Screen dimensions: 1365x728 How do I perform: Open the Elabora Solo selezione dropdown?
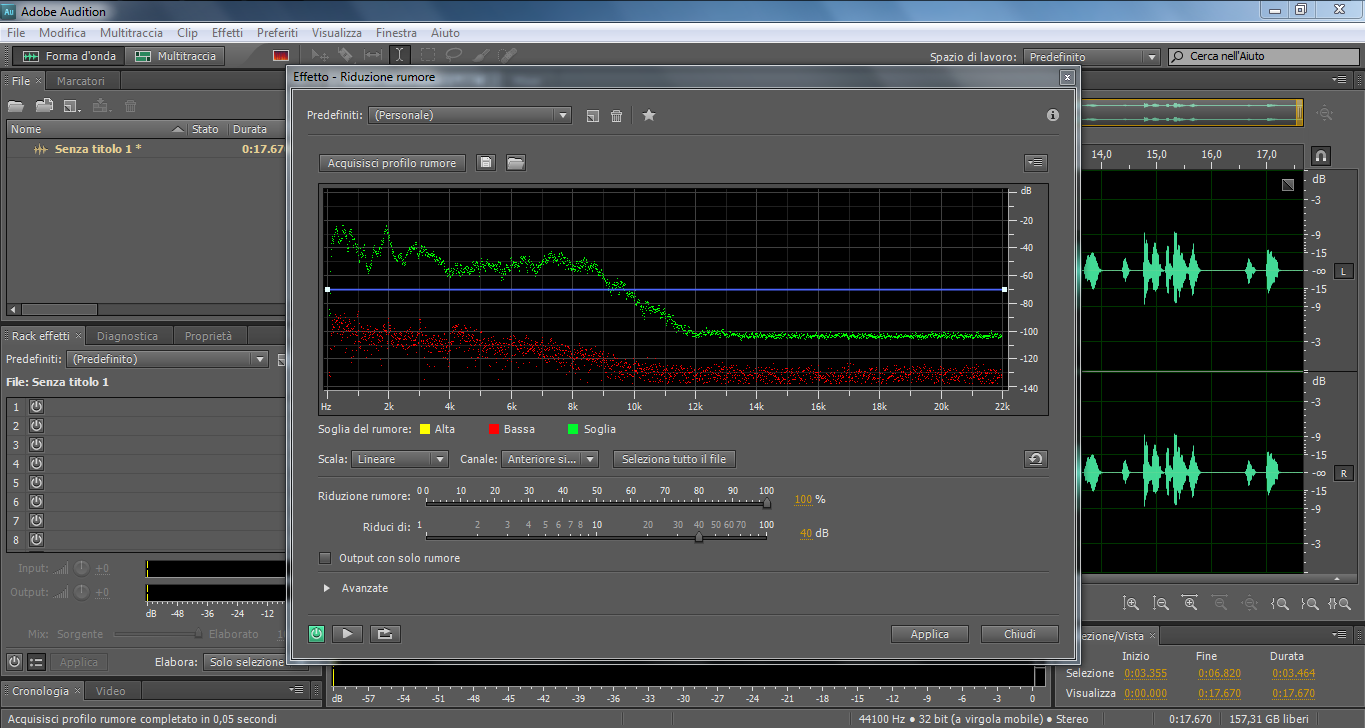(245, 662)
